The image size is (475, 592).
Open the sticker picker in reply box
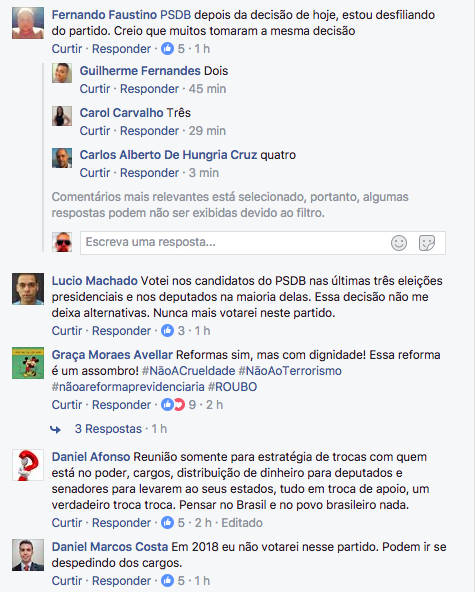427,243
